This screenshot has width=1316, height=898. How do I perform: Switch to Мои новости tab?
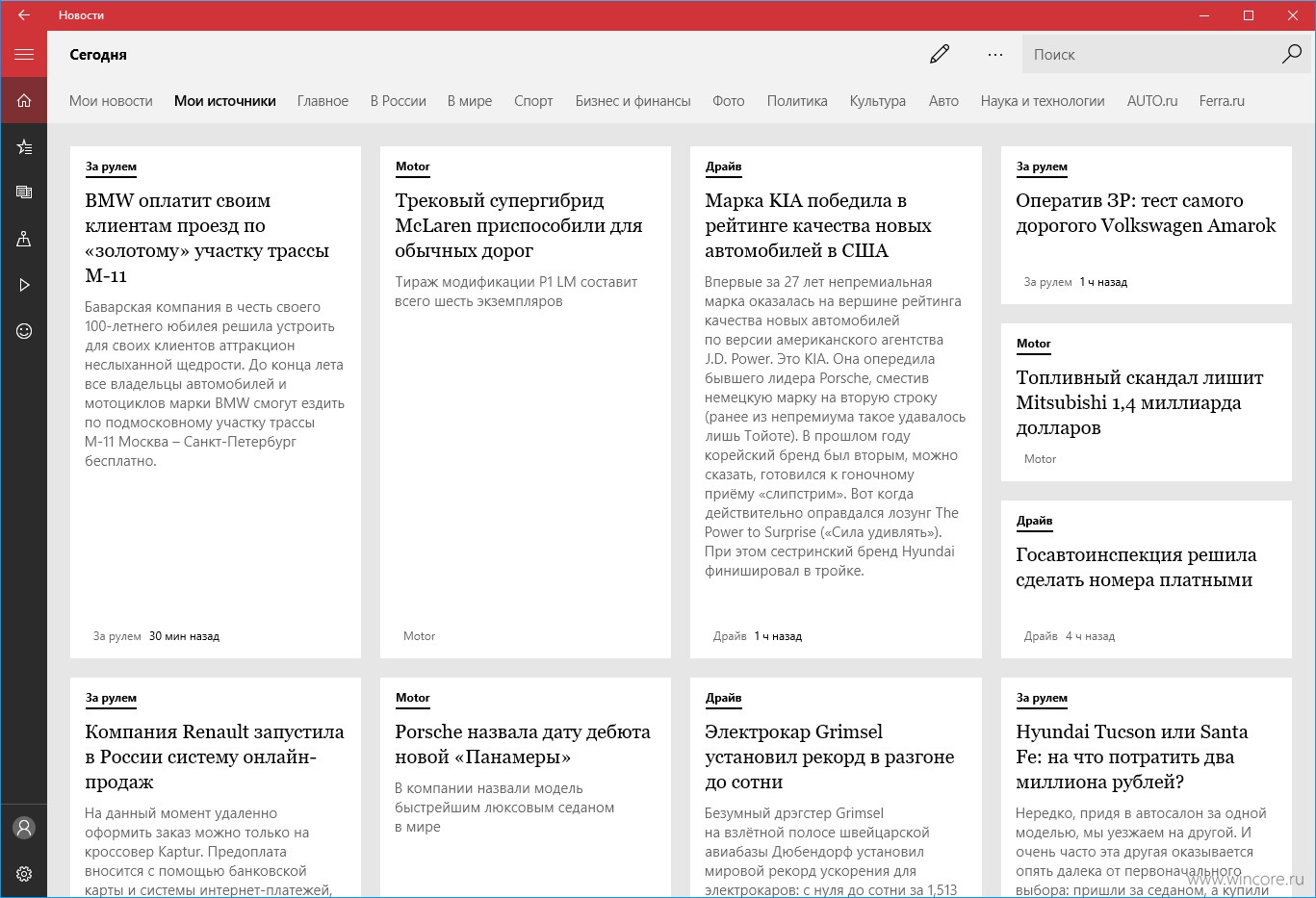pos(111,101)
